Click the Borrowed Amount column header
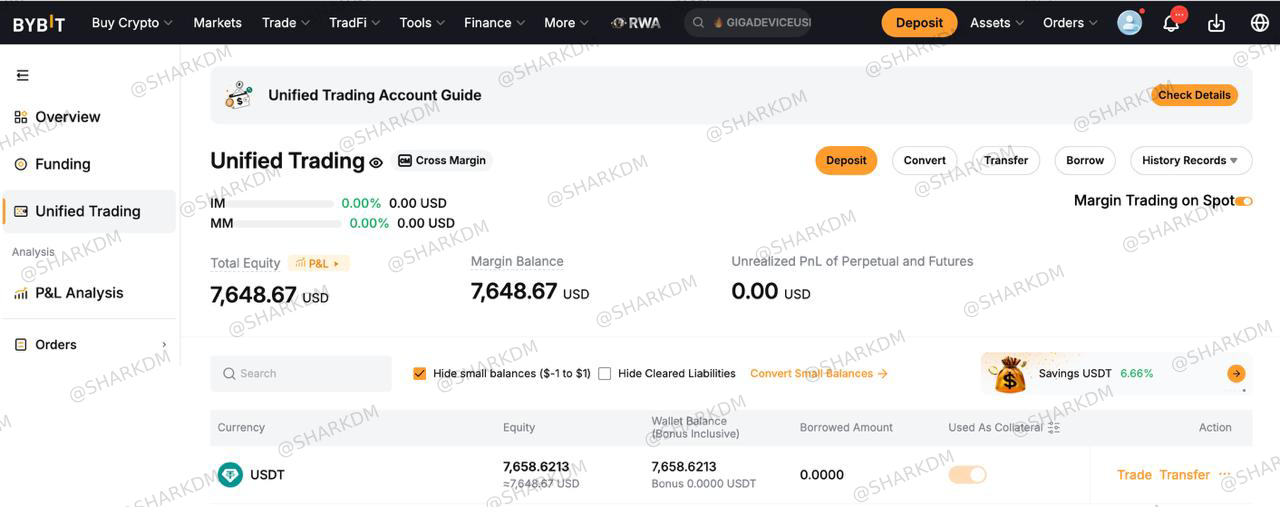This screenshot has width=1280, height=507. pyautogui.click(x=846, y=428)
